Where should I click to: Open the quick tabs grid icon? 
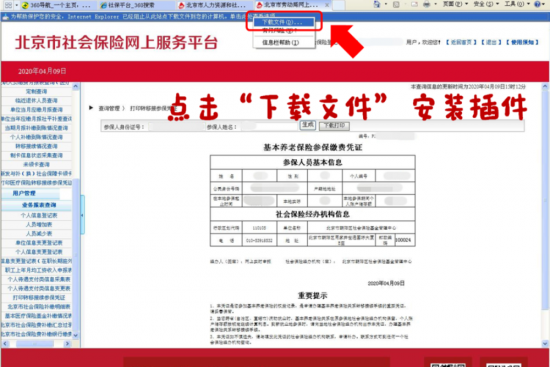click(x=8, y=5)
